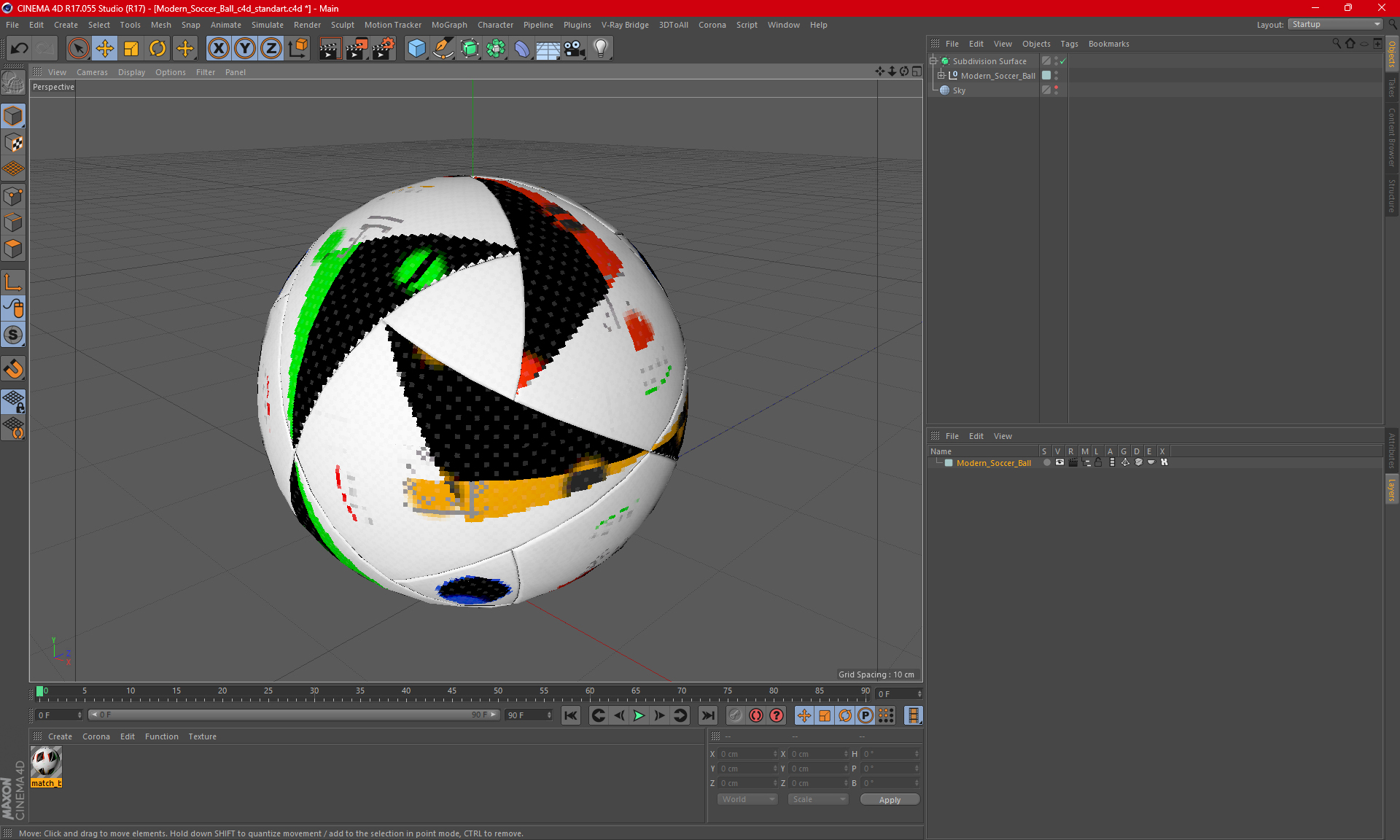The height and width of the screenshot is (840, 1400).
Task: Switch to Model mode in left palette
Action: click(13, 117)
